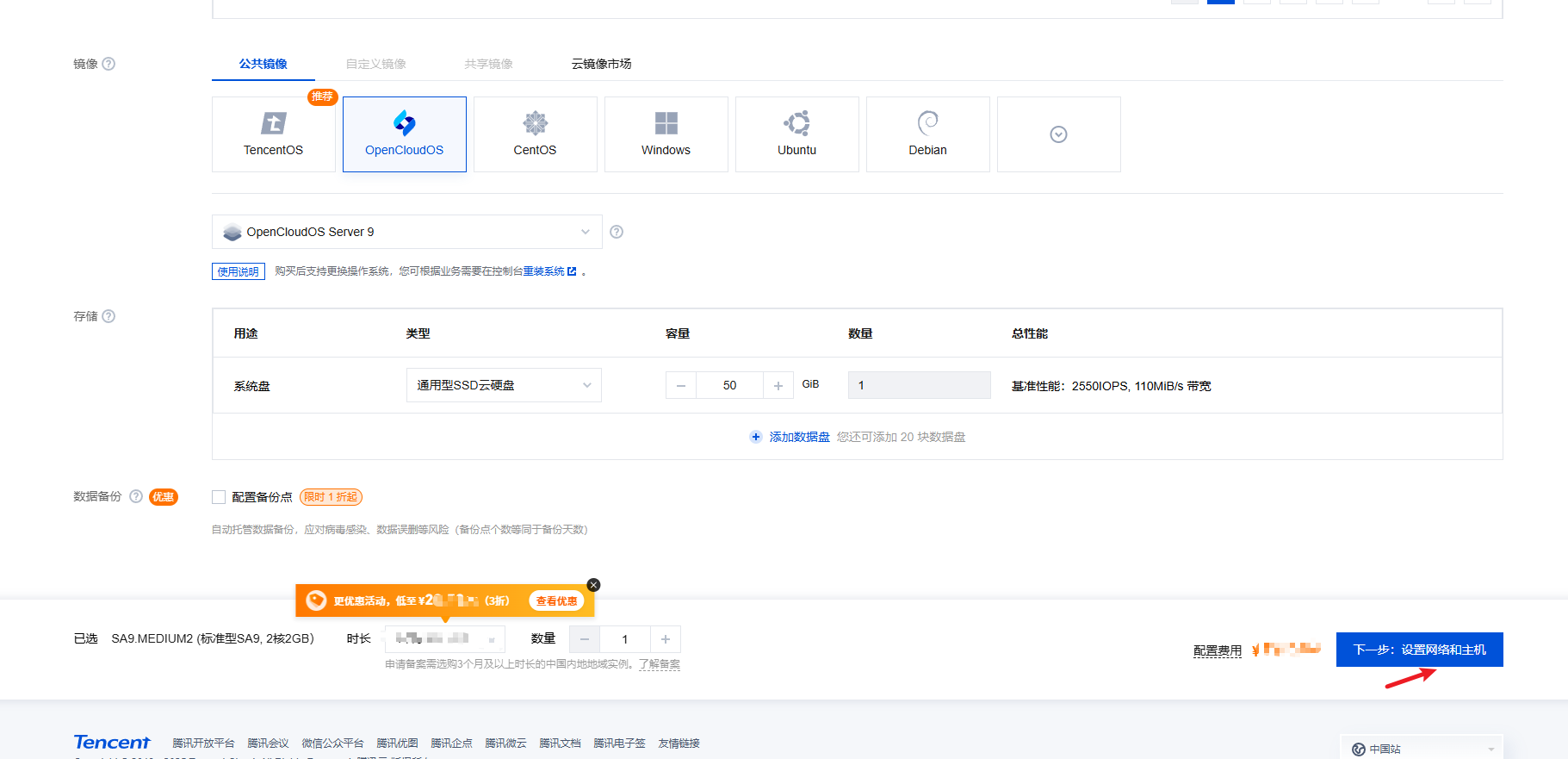Click 查看优惠 button in promotion banner
Screen dimensions: 1568x759
pos(557,601)
